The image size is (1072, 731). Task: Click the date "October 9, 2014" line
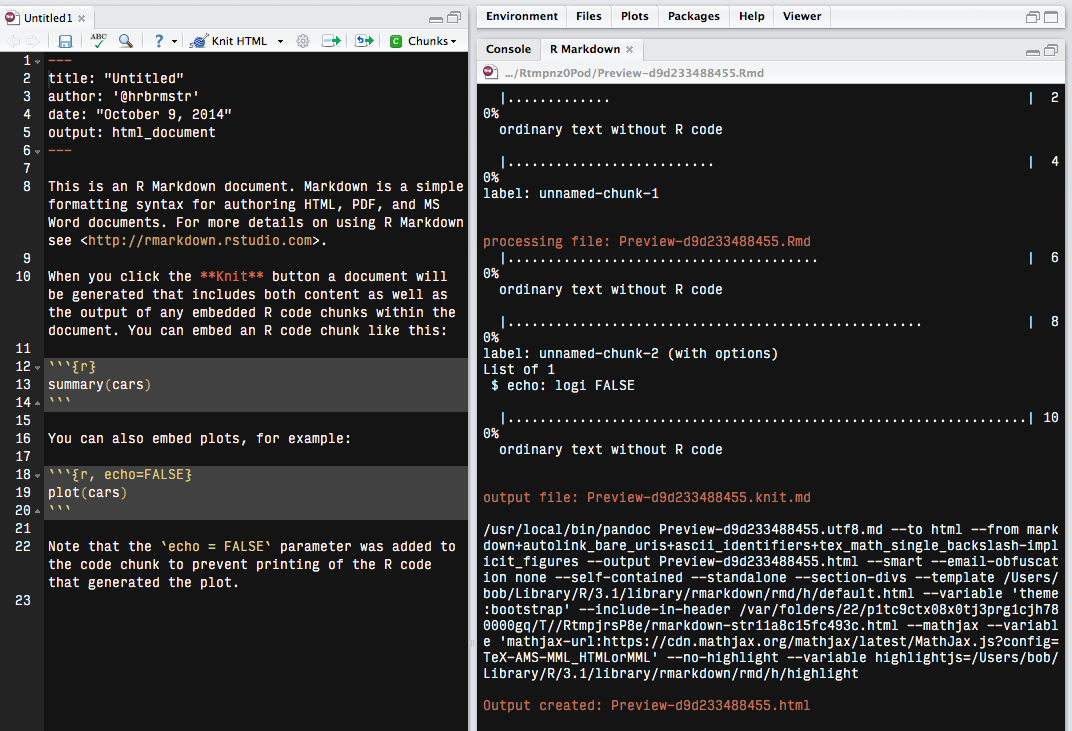139,114
